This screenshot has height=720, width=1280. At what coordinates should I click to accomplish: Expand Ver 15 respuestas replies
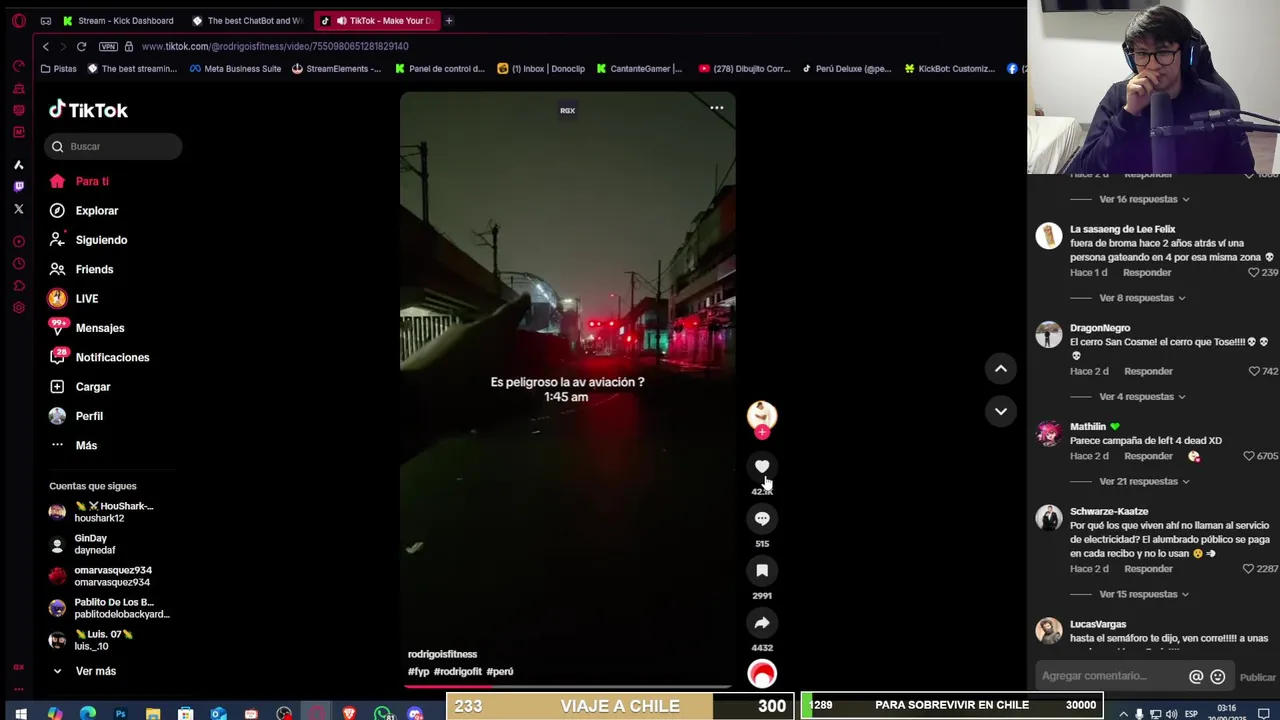click(1144, 594)
